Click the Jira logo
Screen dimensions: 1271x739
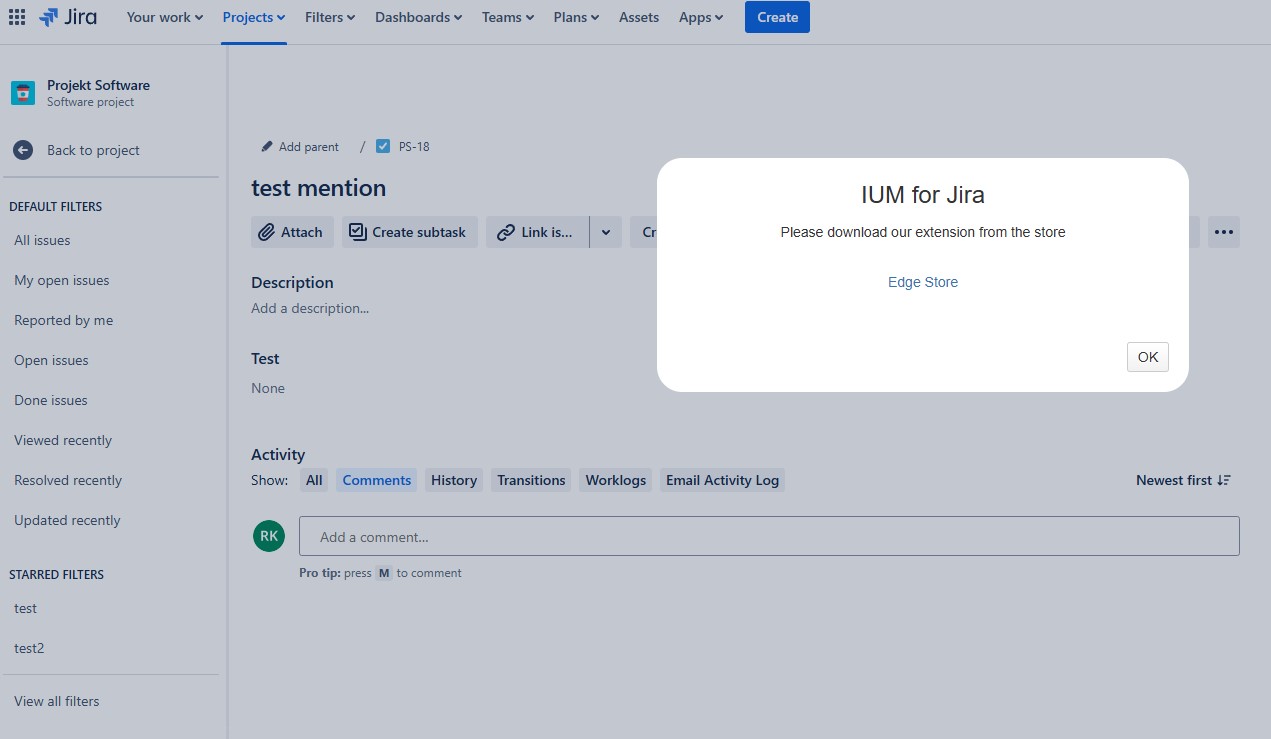pos(68,17)
